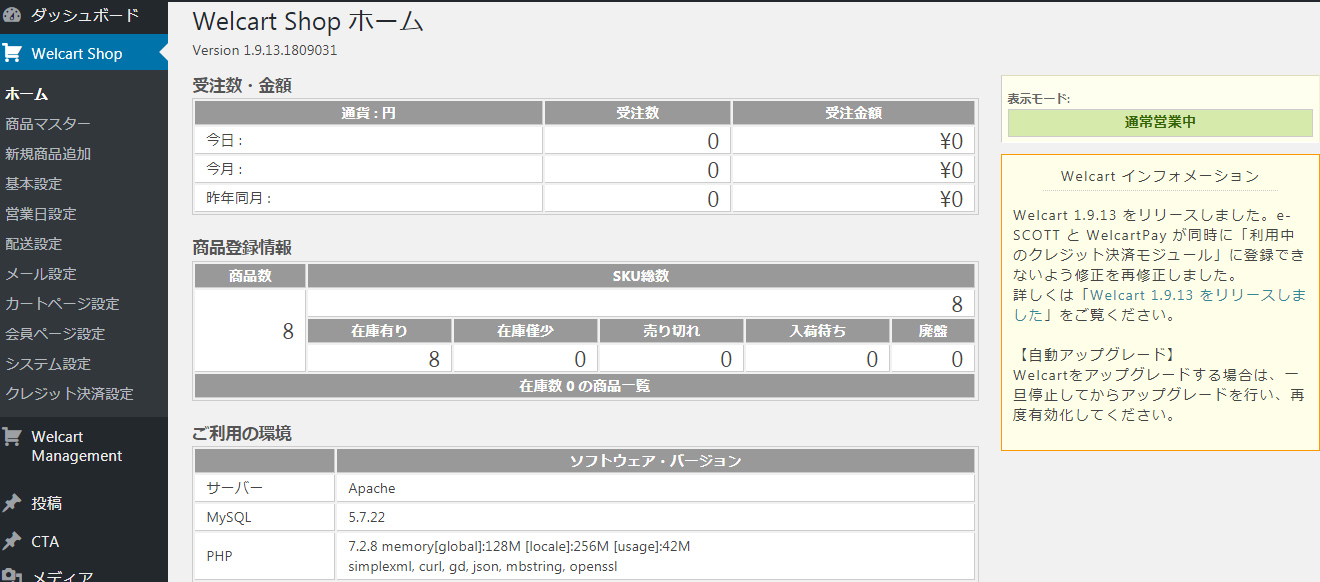Select ホーム in the Welcart Shop submenu
Image resolution: width=1320 pixels, height=582 pixels.
pos(27,94)
